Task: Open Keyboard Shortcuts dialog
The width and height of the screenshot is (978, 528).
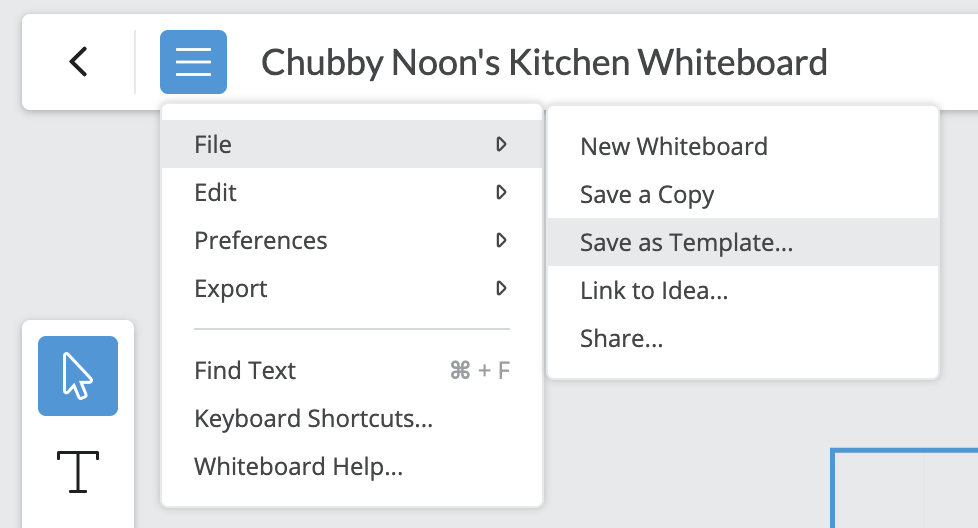Action: 352,418
